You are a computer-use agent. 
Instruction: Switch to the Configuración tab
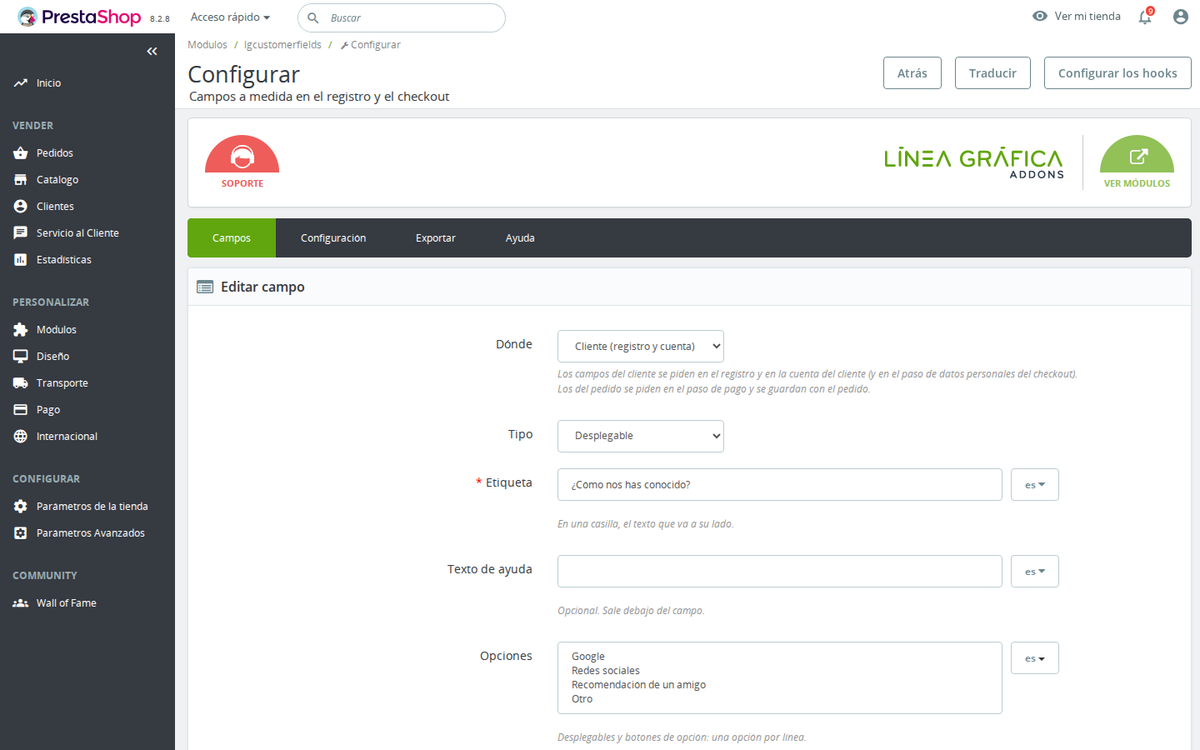[333, 238]
